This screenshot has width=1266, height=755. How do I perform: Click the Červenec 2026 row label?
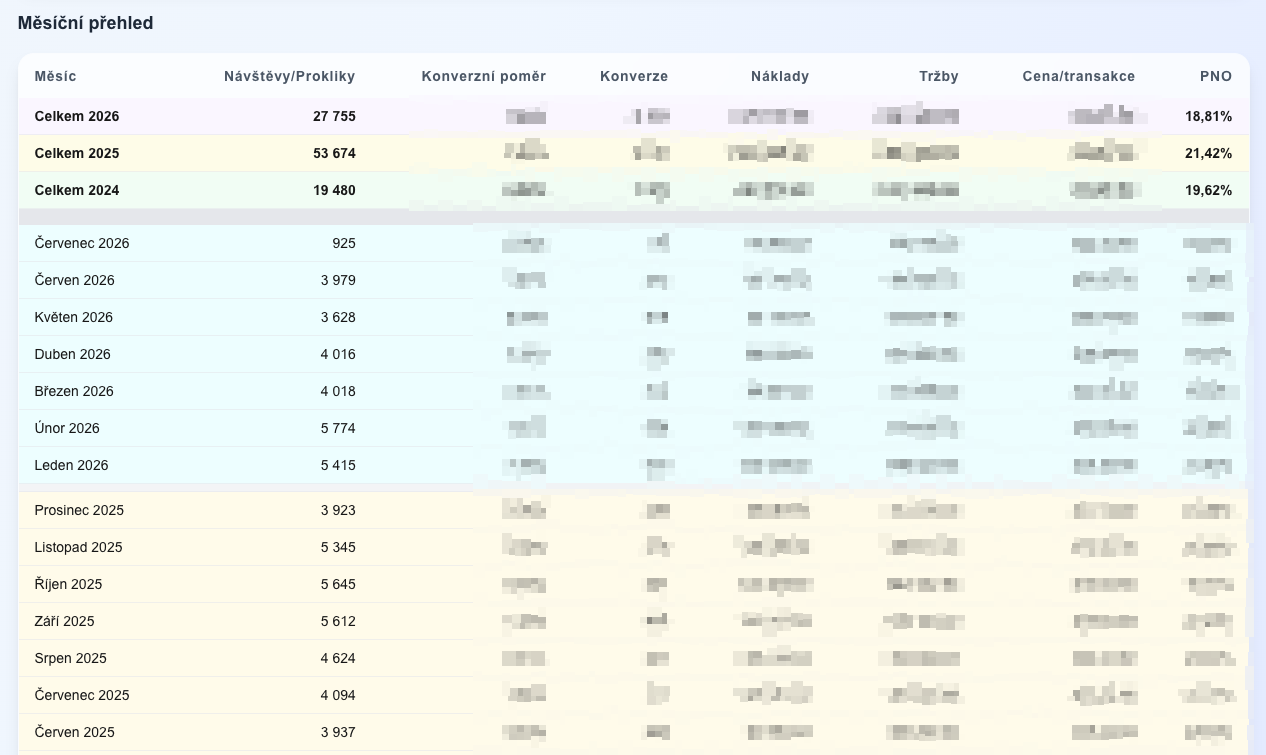(x=82, y=243)
